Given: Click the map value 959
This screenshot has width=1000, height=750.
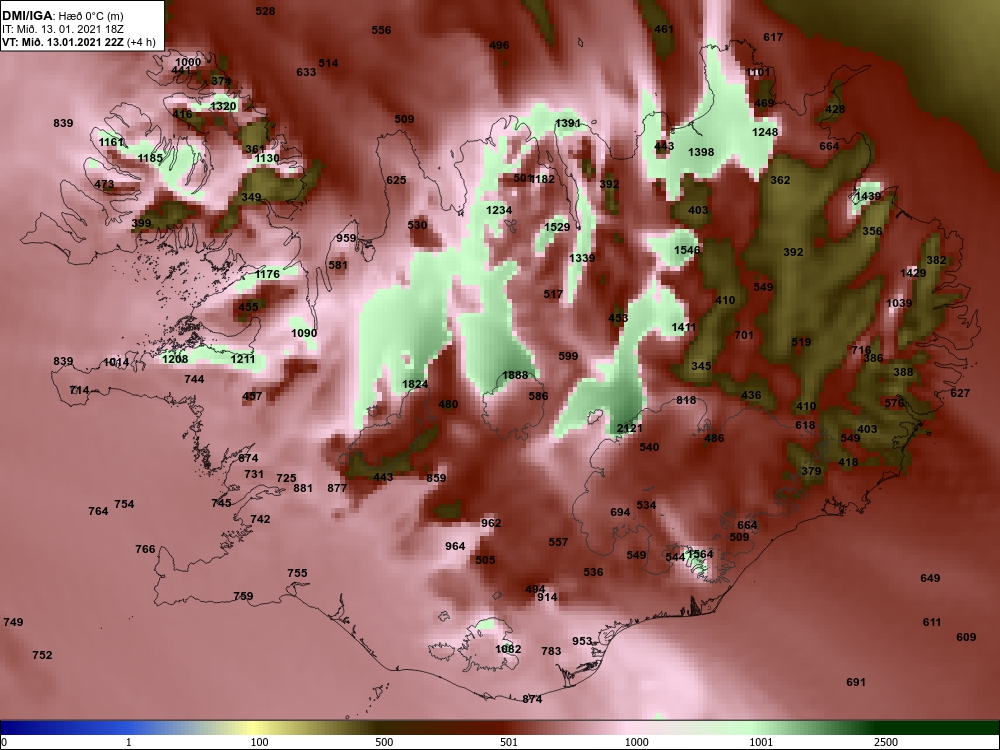Looking at the screenshot, I should [x=346, y=238].
